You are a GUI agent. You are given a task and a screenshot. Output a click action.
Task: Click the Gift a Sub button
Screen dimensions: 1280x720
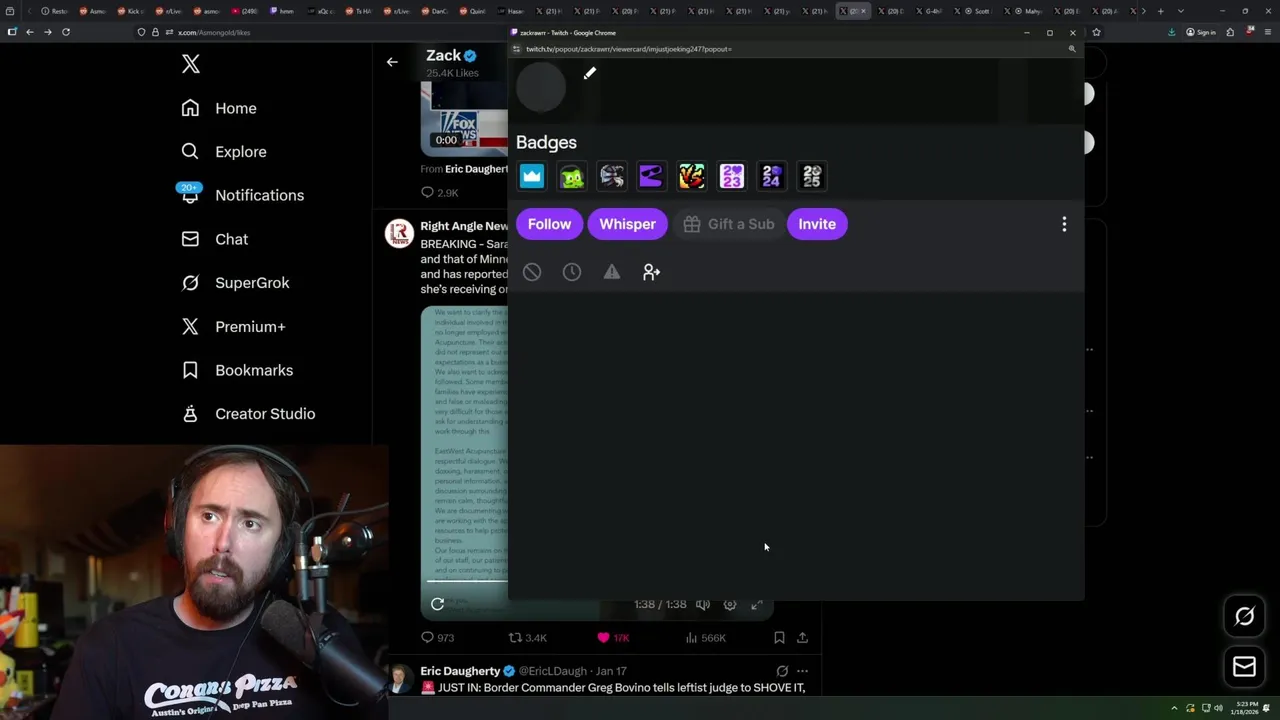click(729, 224)
